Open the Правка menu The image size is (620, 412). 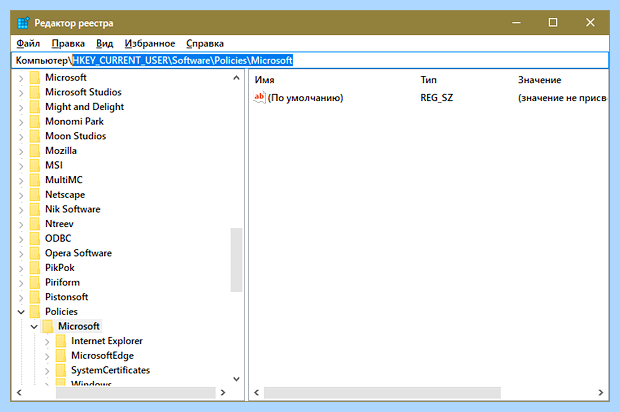pyautogui.click(x=68, y=43)
